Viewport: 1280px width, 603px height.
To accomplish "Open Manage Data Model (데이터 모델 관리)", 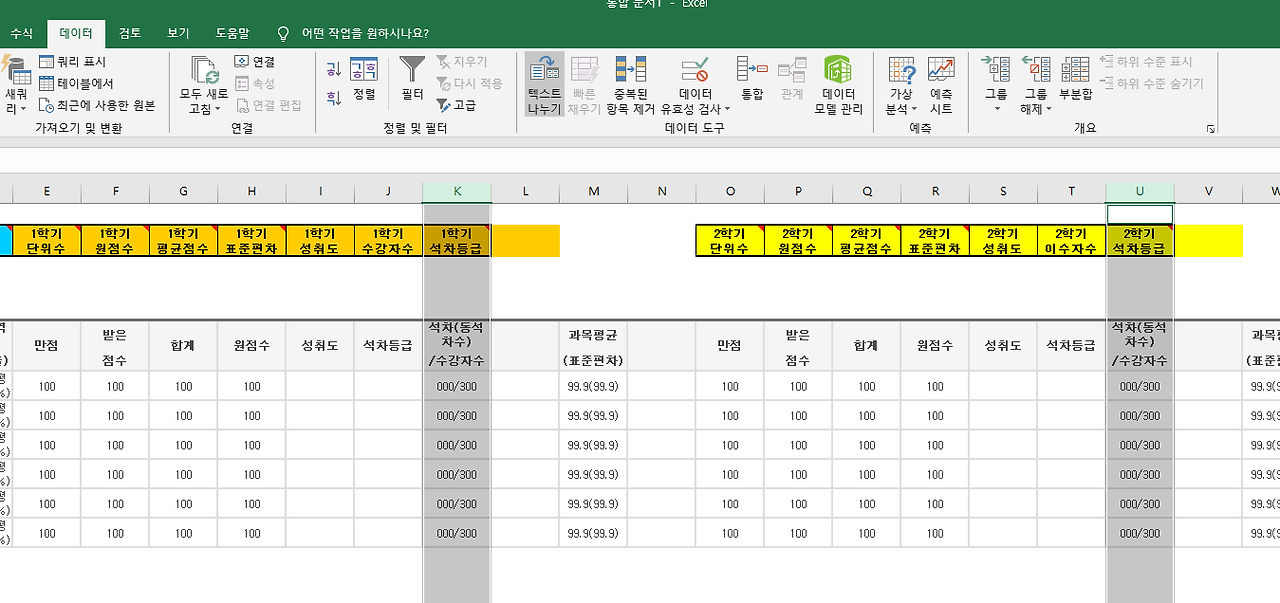I will tap(838, 85).
